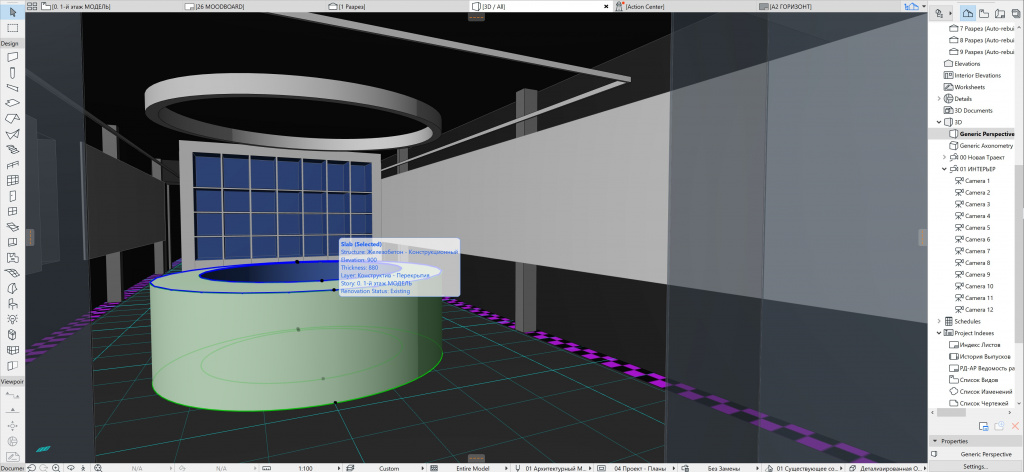Activate the Marquee tool
Image resolution: width=1024 pixels, height=472 pixels.
(x=12, y=27)
